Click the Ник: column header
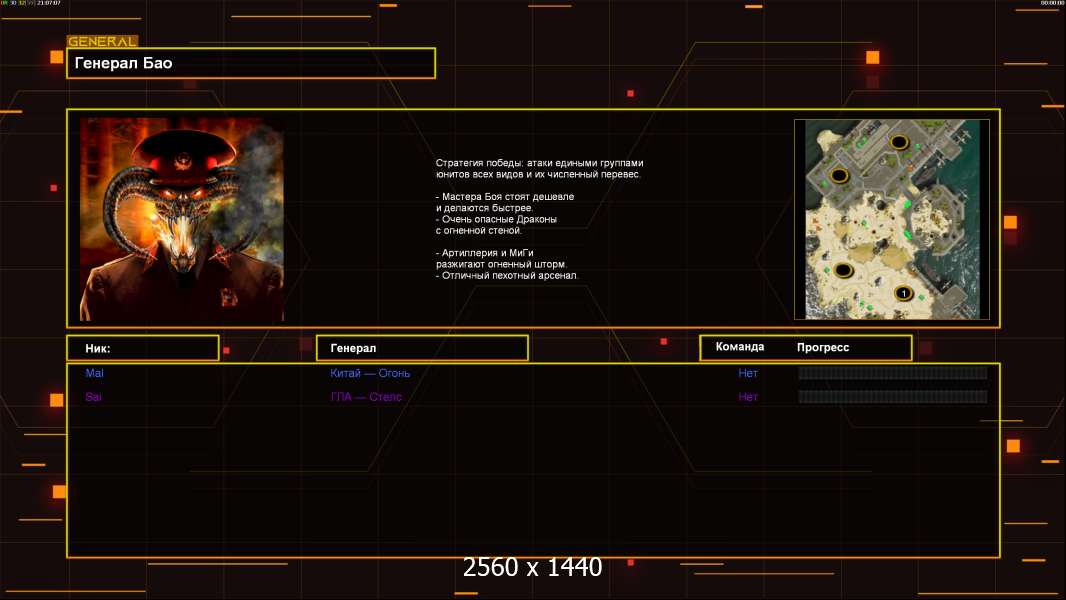Image resolution: width=1066 pixels, height=600 pixels. (142, 348)
